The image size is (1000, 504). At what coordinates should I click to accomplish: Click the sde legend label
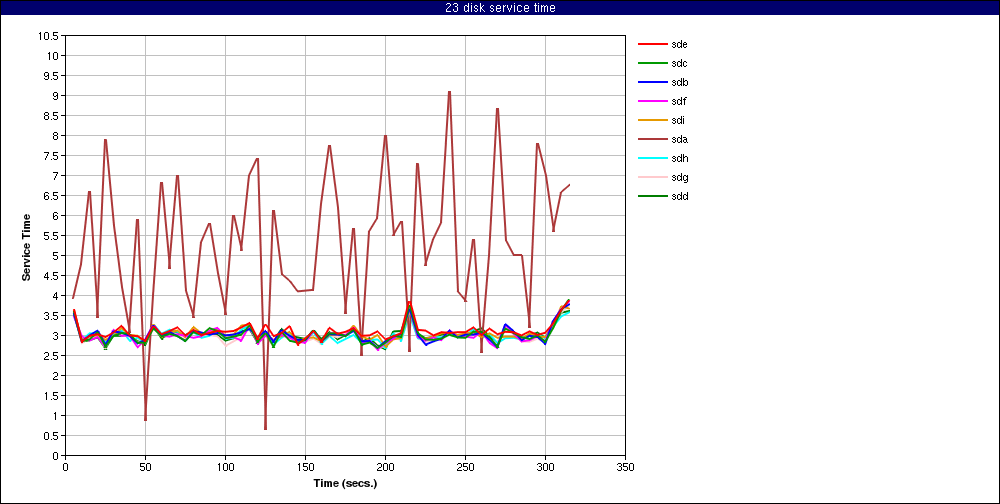coord(679,44)
